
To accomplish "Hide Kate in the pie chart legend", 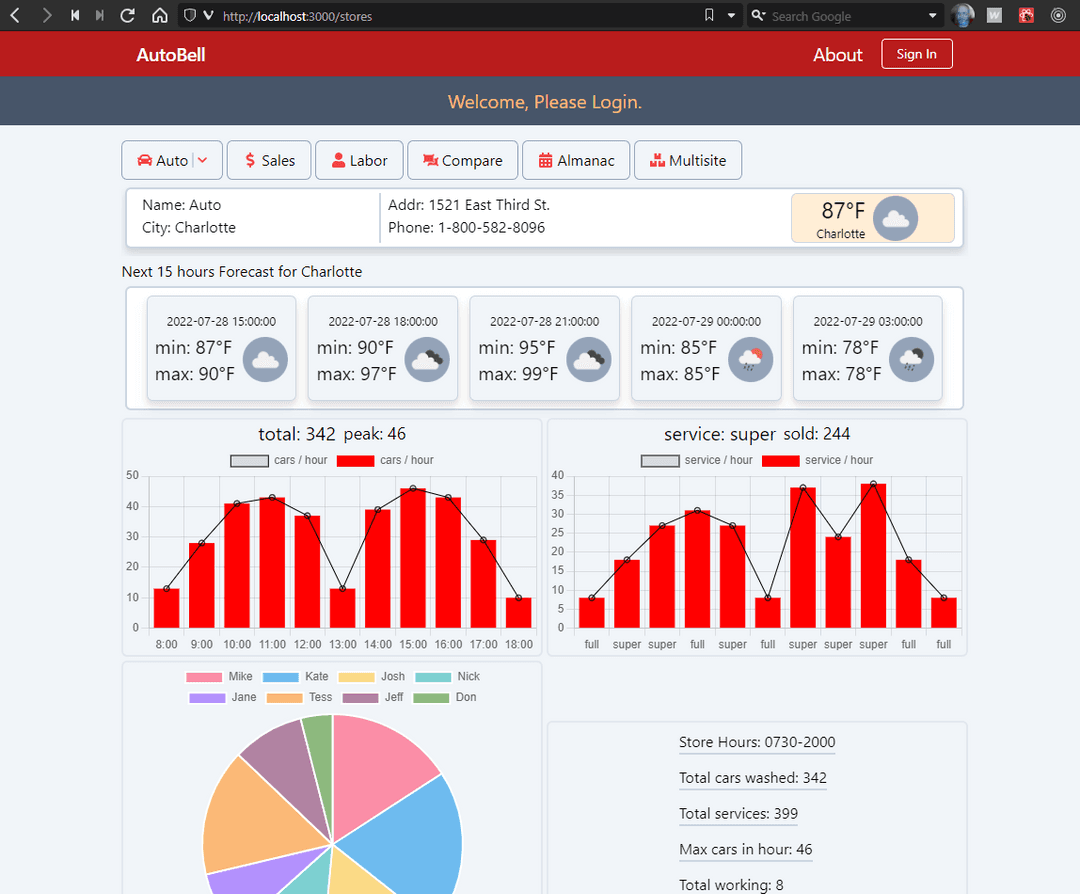I will [295, 677].
